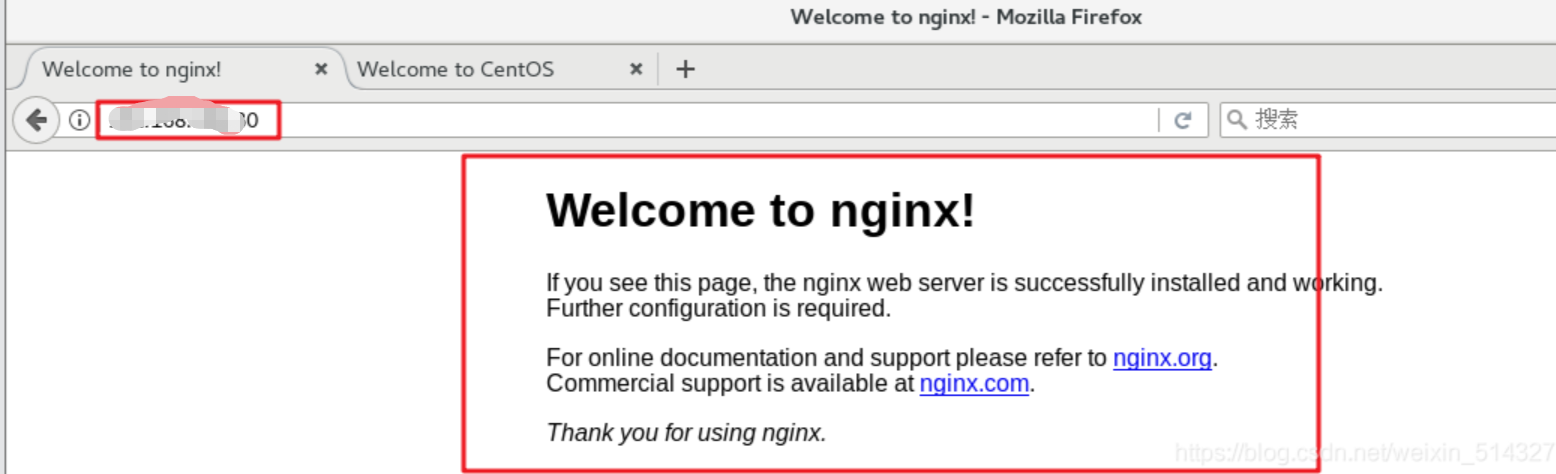Click into the 搜索 search box
Screen dimensions: 1556x474
[x=1388, y=120]
